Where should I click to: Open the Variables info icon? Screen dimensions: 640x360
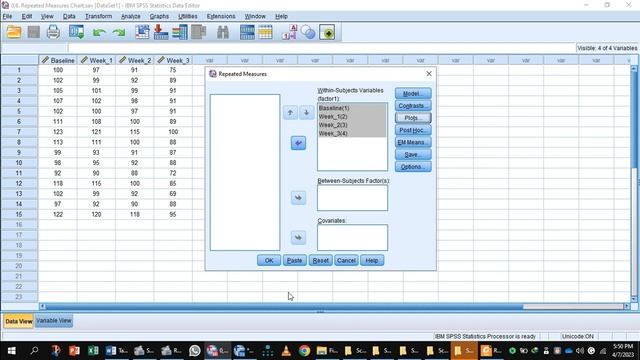tap(180, 32)
